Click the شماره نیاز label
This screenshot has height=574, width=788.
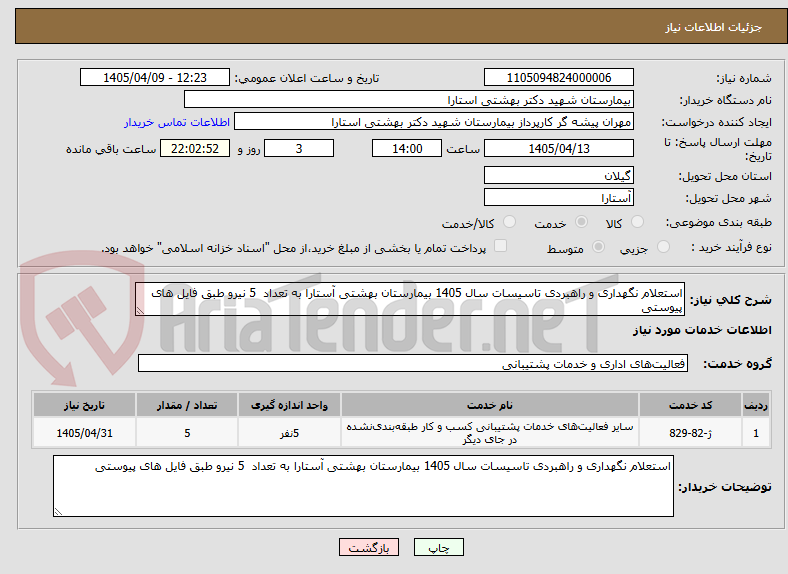[x=744, y=78]
